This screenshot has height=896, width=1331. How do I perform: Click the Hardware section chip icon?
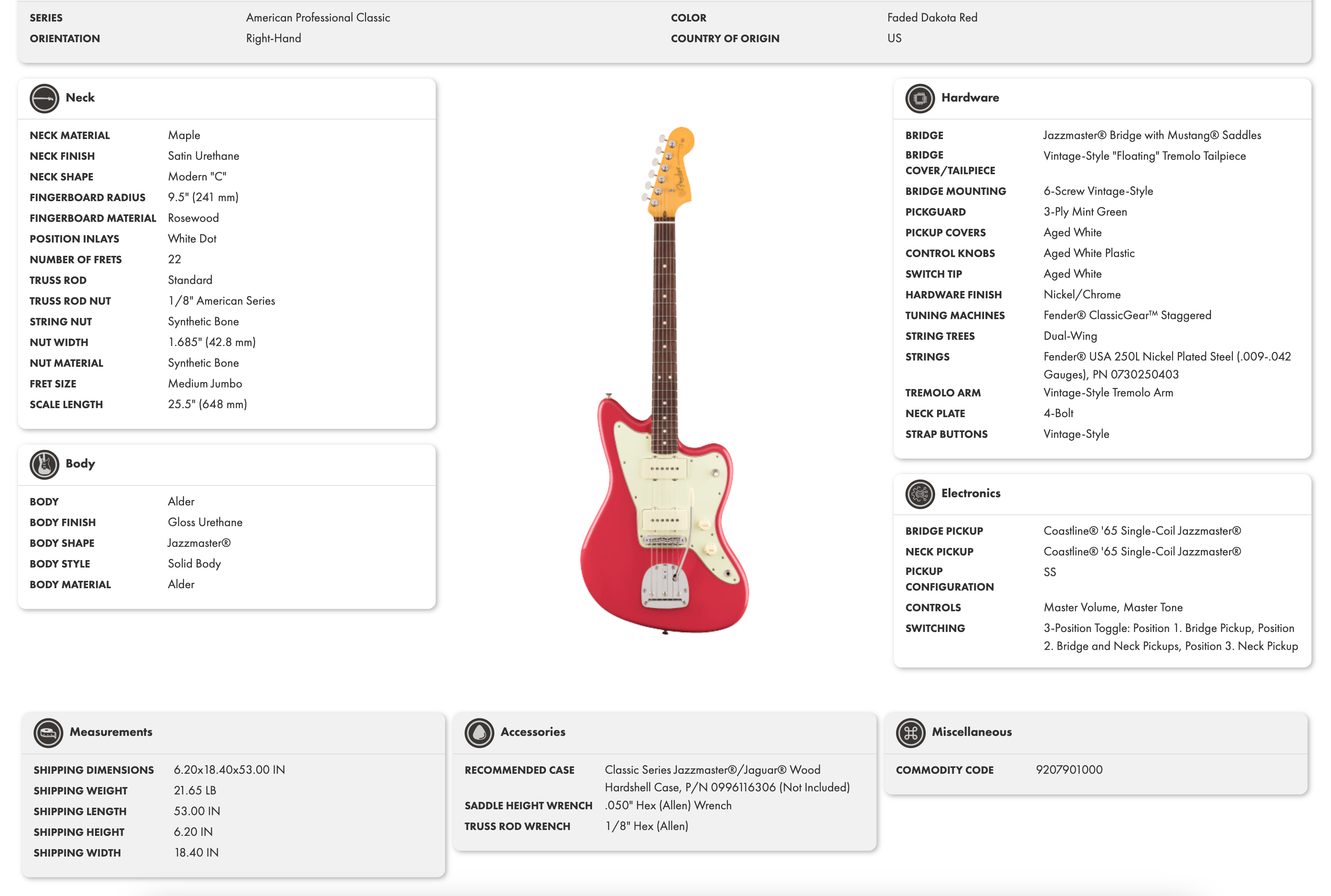coord(920,98)
